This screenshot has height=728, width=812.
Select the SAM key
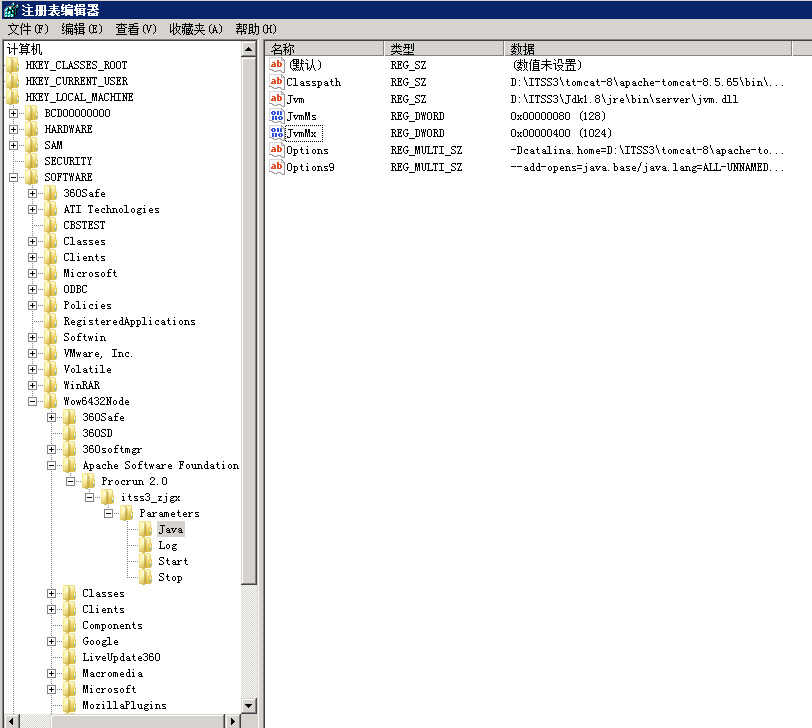click(x=53, y=145)
